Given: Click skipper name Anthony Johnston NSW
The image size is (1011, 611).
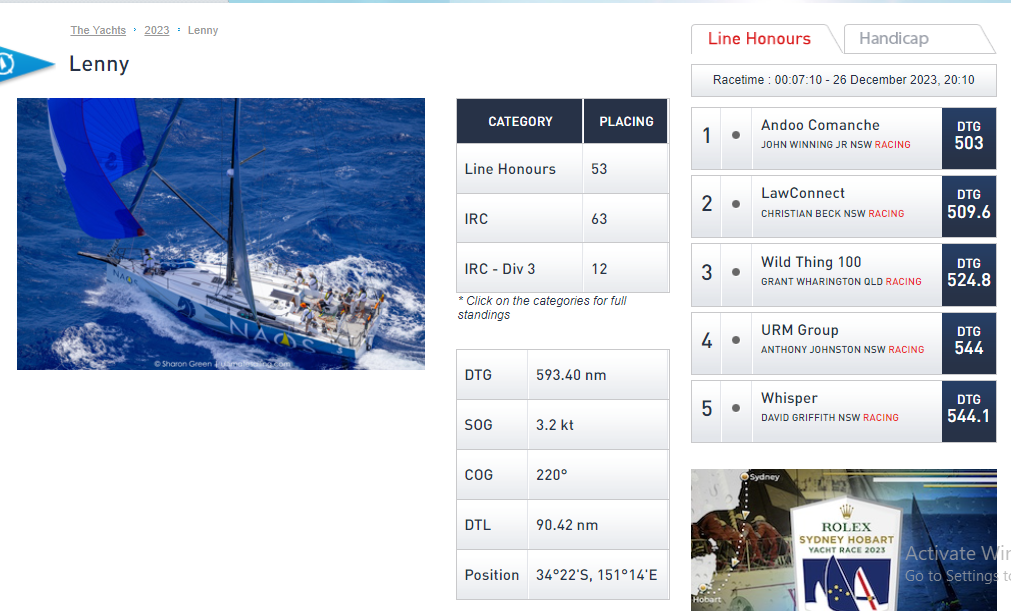Looking at the screenshot, I should [823, 349].
